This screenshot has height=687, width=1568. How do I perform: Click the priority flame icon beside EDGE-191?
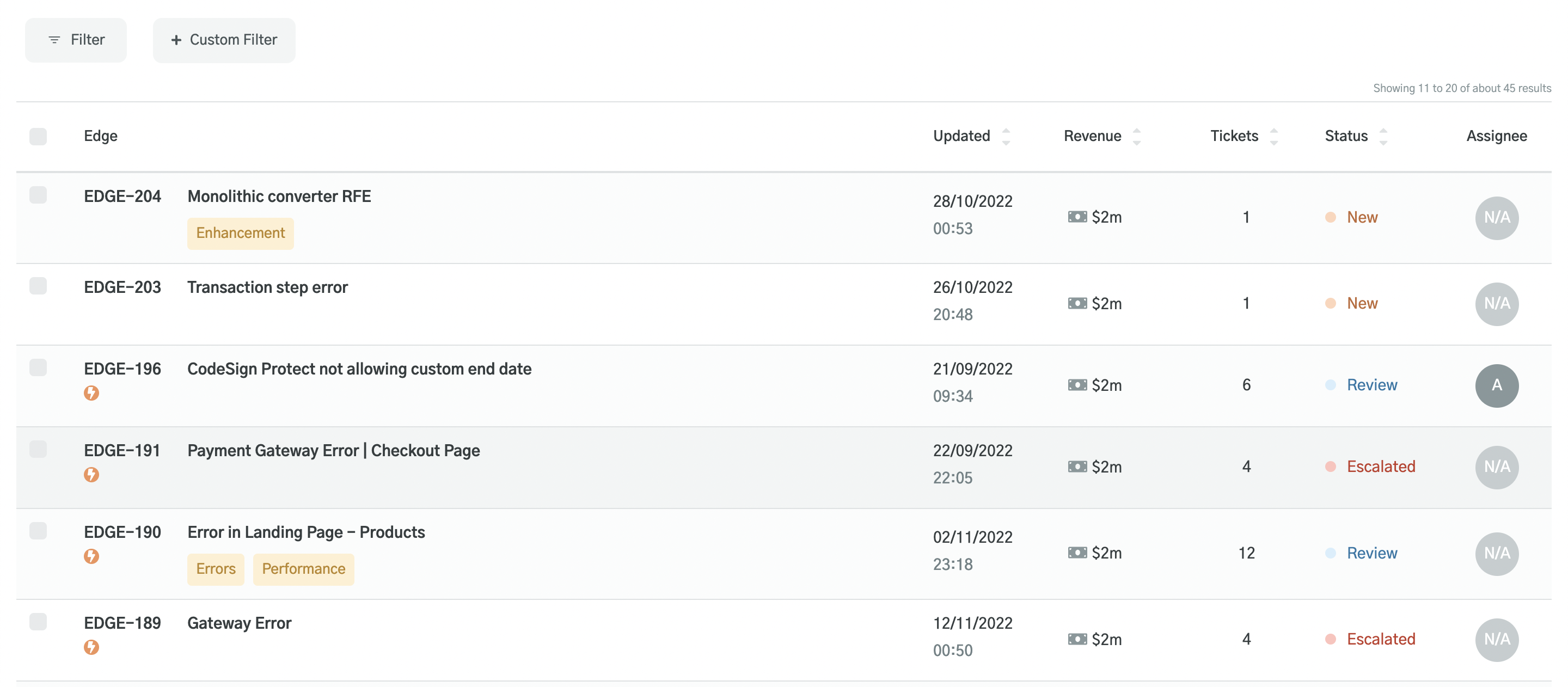coord(91,475)
